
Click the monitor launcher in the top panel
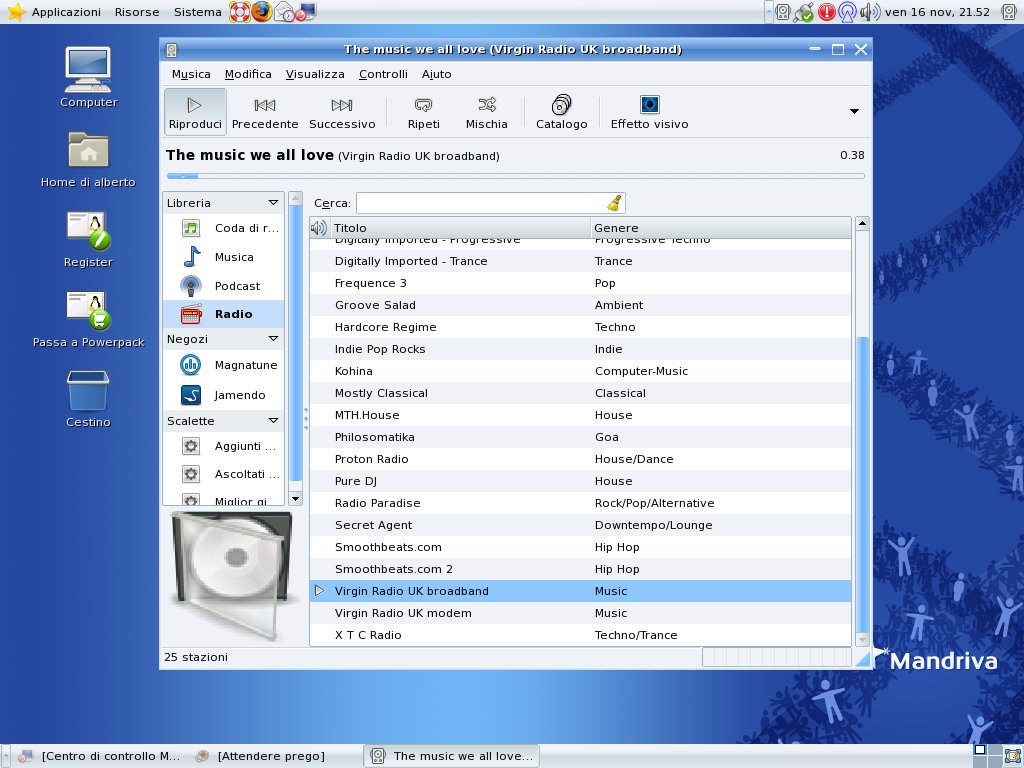click(306, 12)
